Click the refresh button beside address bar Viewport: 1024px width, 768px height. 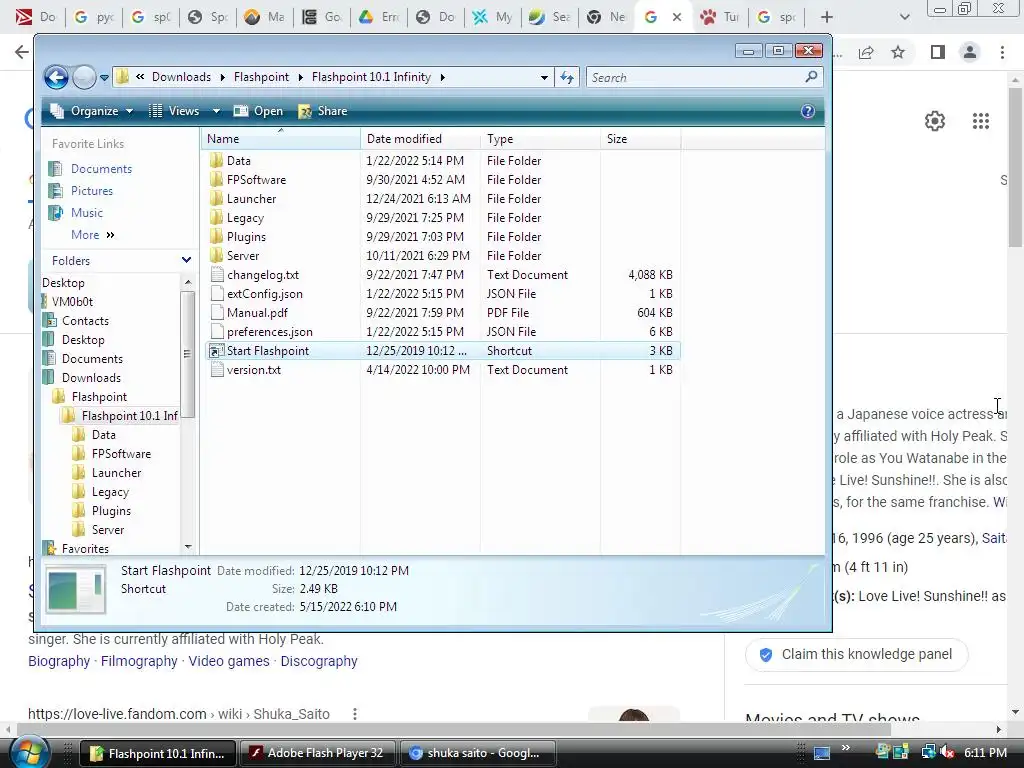567,77
